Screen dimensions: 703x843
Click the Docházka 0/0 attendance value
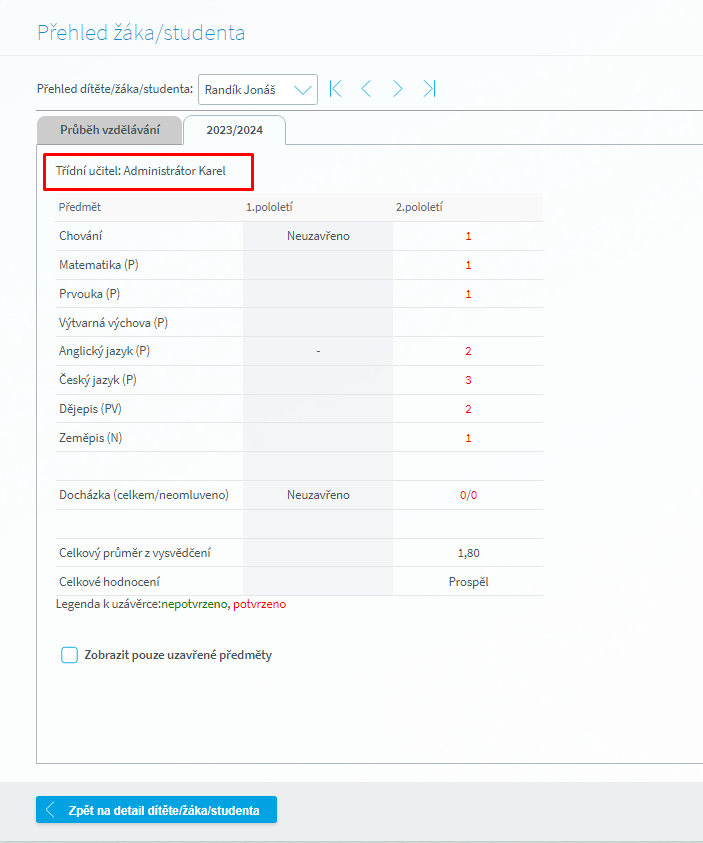pos(468,495)
